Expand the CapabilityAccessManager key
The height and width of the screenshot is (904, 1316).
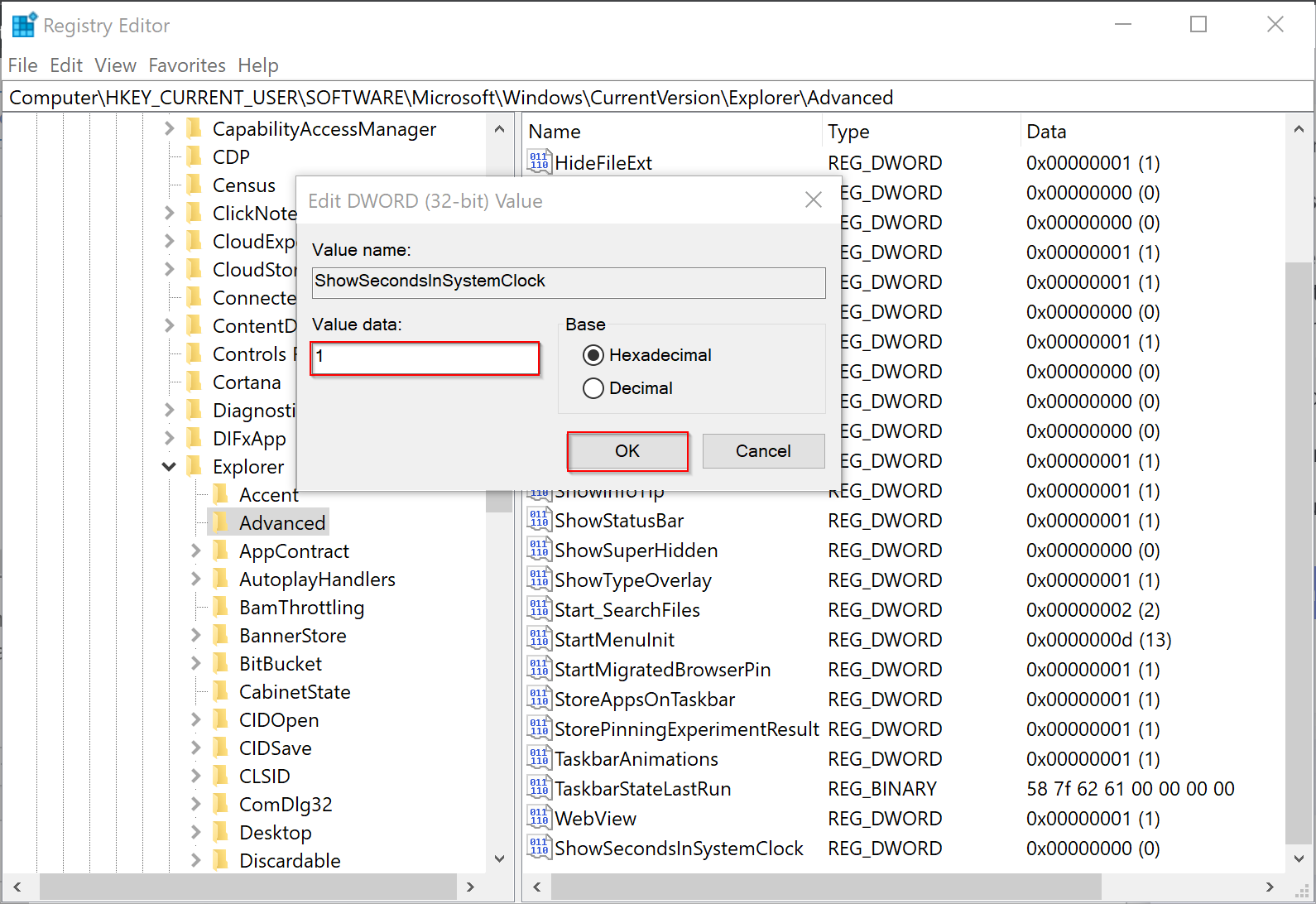coord(169,128)
